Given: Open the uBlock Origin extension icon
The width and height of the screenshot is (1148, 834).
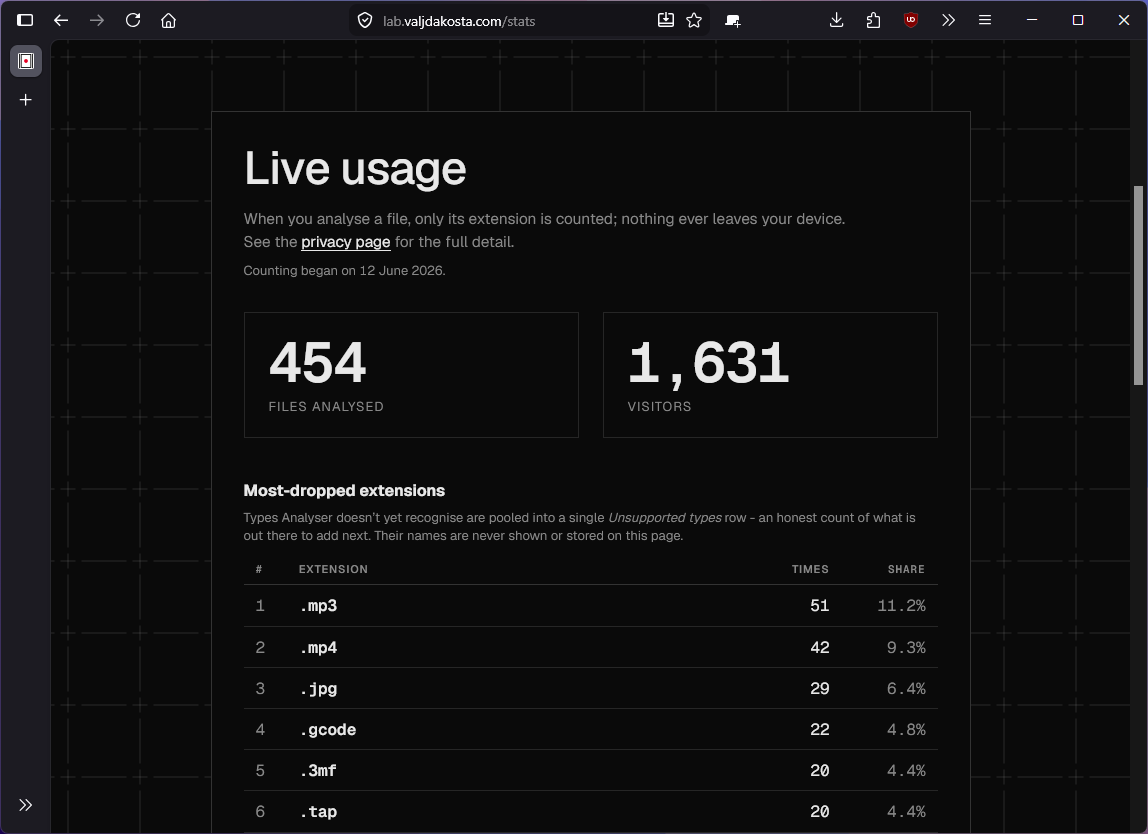Looking at the screenshot, I should [x=911, y=21].
